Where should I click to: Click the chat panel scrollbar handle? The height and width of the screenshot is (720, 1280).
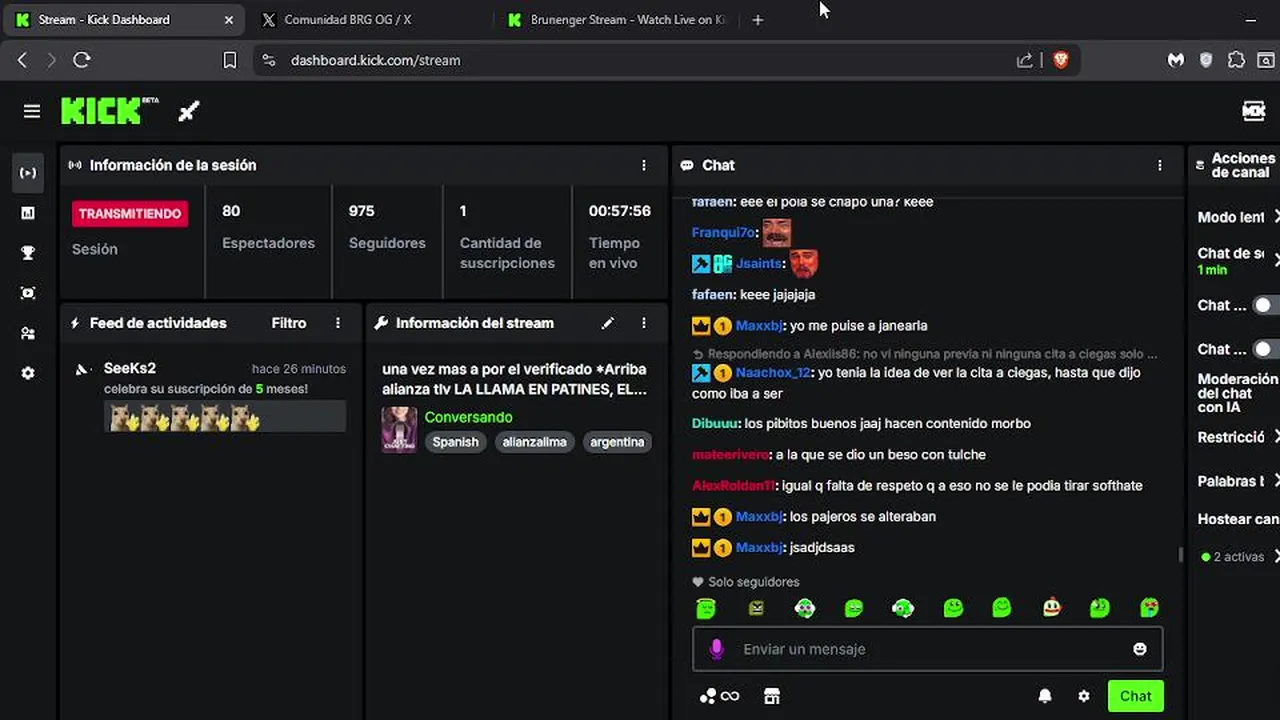tap(1180, 554)
